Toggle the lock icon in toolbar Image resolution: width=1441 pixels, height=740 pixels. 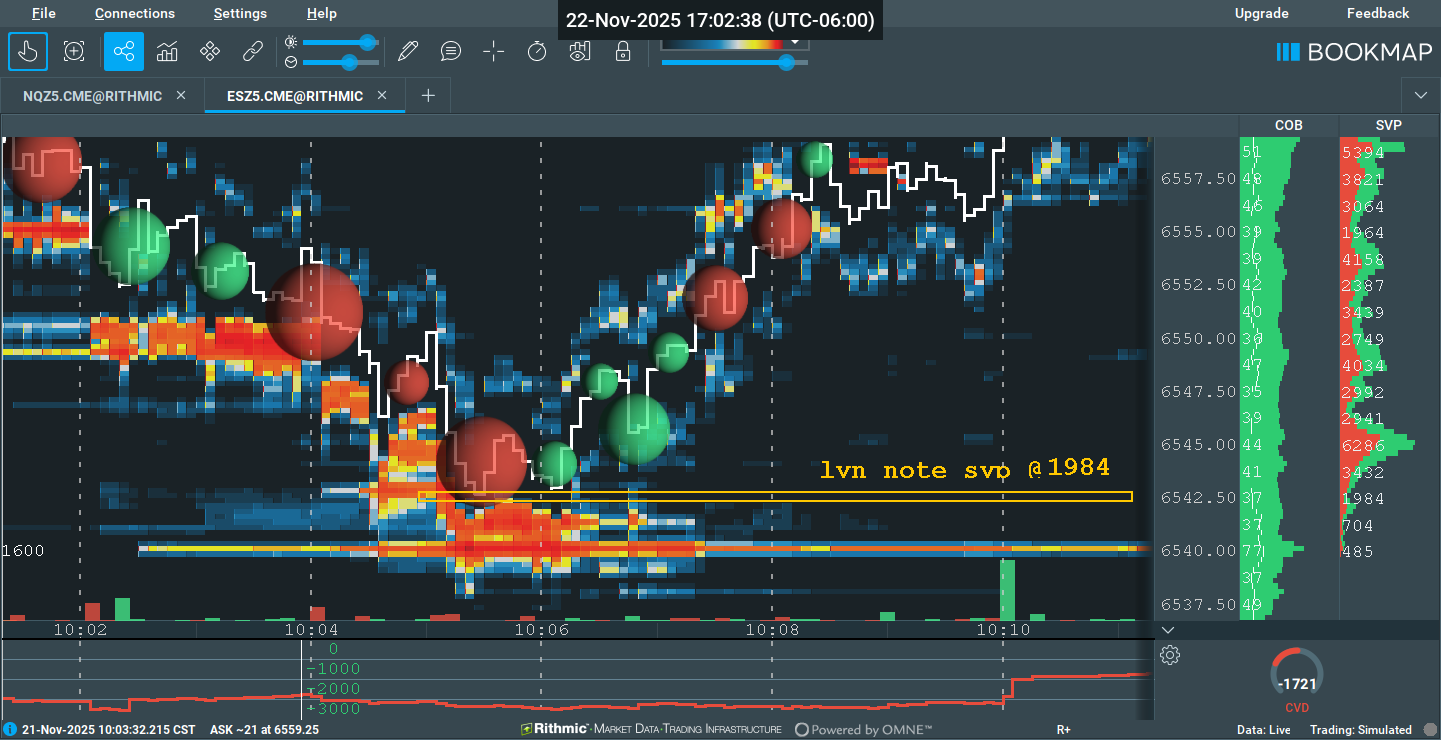(623, 51)
